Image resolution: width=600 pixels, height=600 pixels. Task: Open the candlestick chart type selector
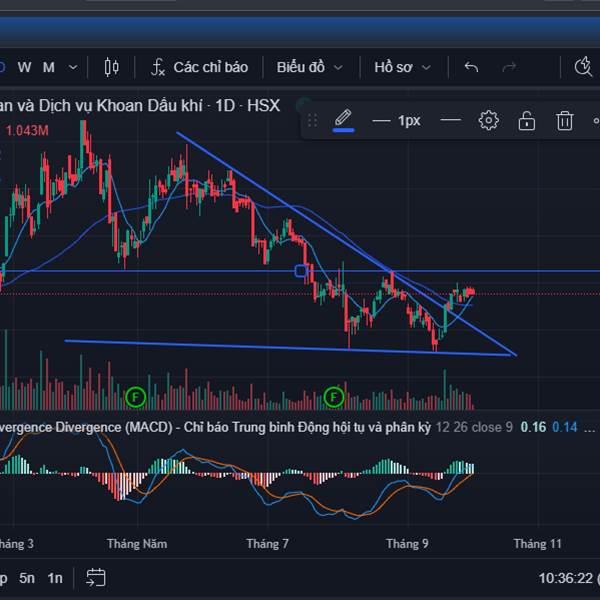111,67
